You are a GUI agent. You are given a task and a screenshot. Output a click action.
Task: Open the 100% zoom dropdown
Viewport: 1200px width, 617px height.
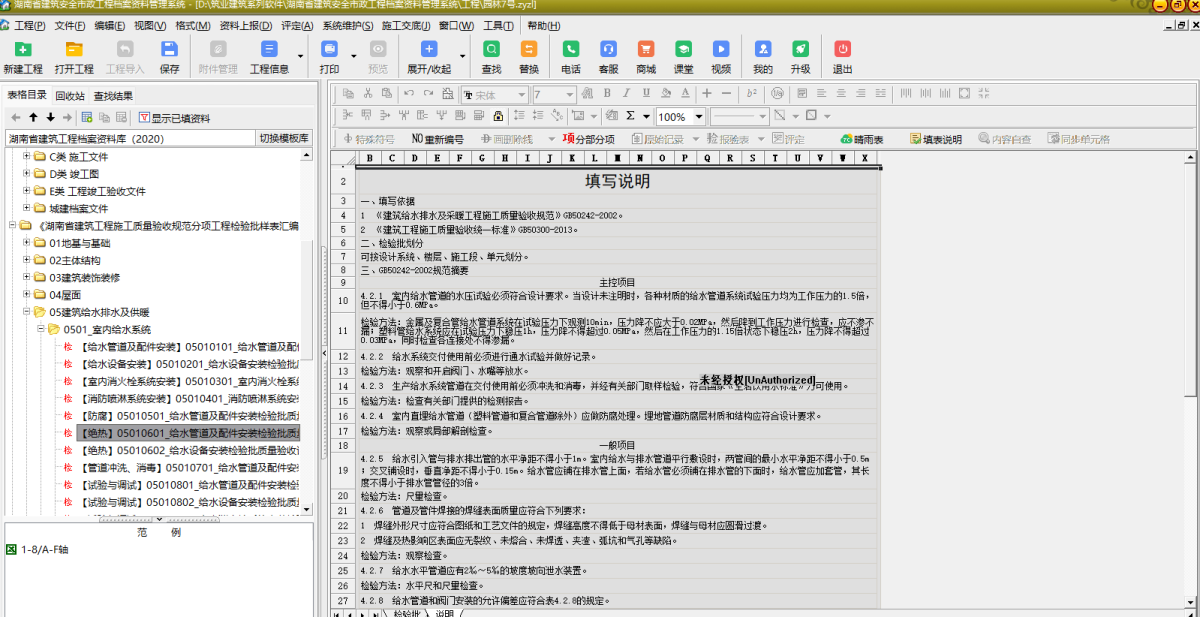700,117
